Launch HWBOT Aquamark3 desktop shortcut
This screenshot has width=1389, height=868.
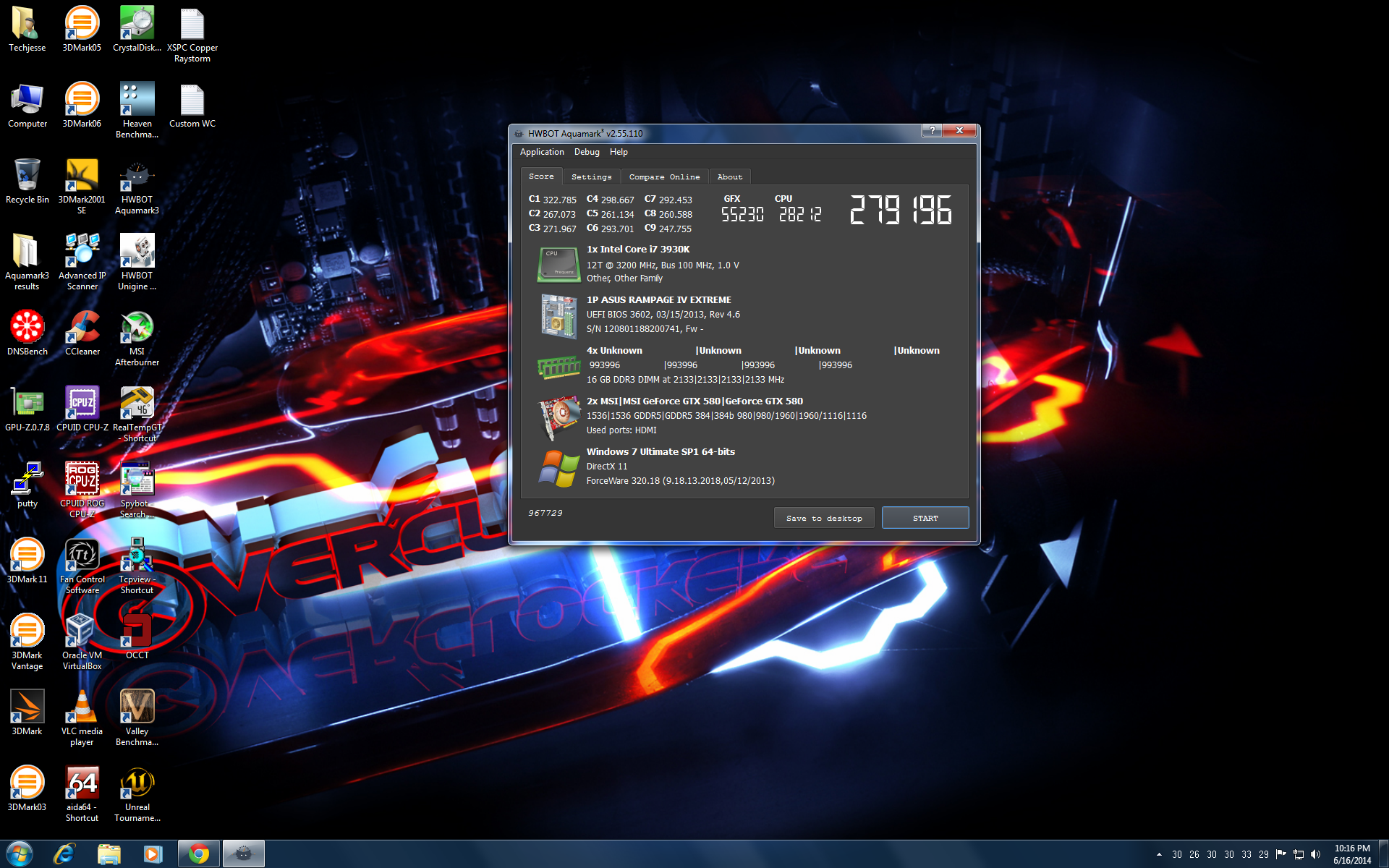point(137,186)
